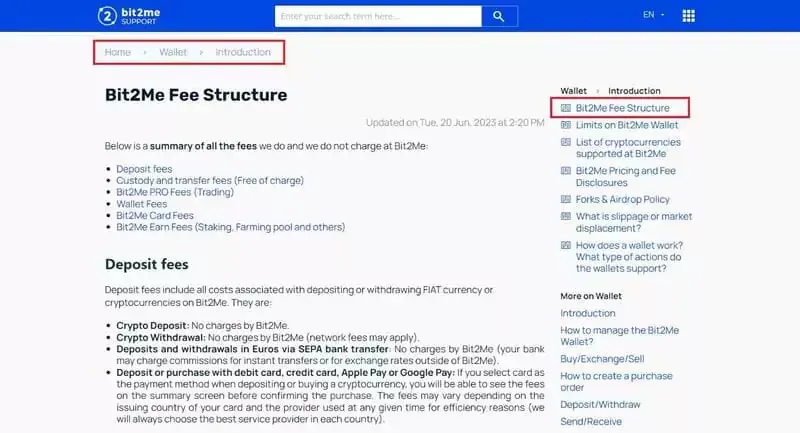This screenshot has width=800, height=433.
Task: Open the EN language dropdown
Action: pos(654,15)
